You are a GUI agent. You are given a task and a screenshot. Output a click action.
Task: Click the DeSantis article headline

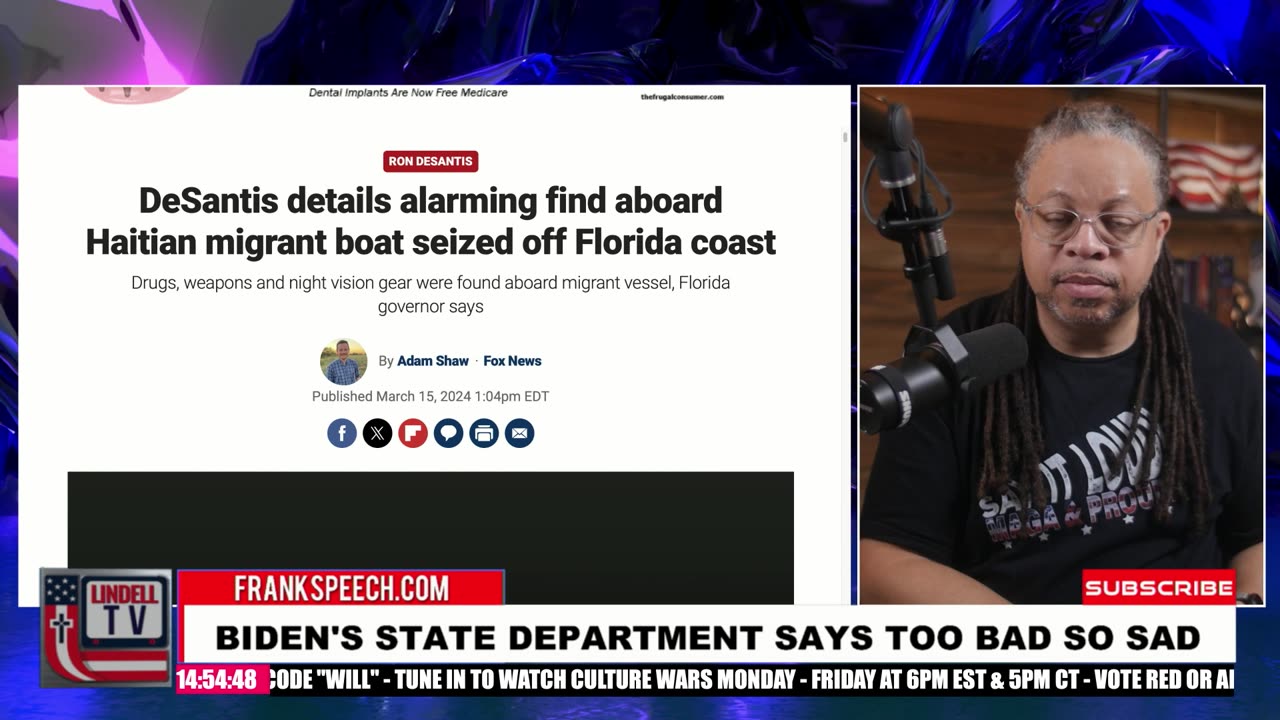pos(431,221)
